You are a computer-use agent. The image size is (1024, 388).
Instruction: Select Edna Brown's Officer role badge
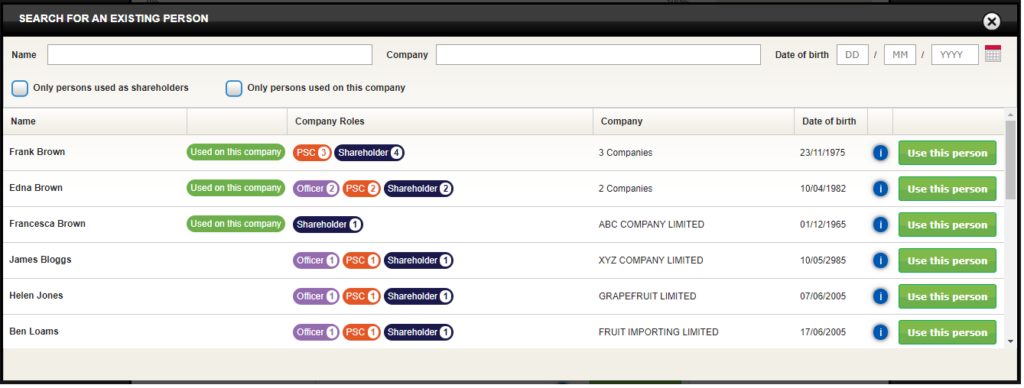316,189
